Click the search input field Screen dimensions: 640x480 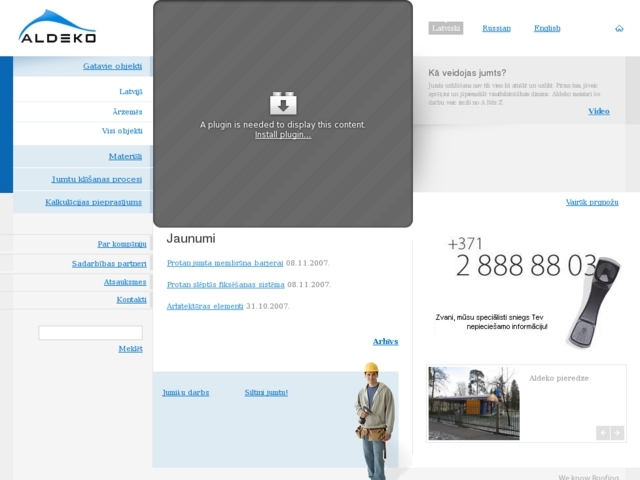(x=90, y=333)
